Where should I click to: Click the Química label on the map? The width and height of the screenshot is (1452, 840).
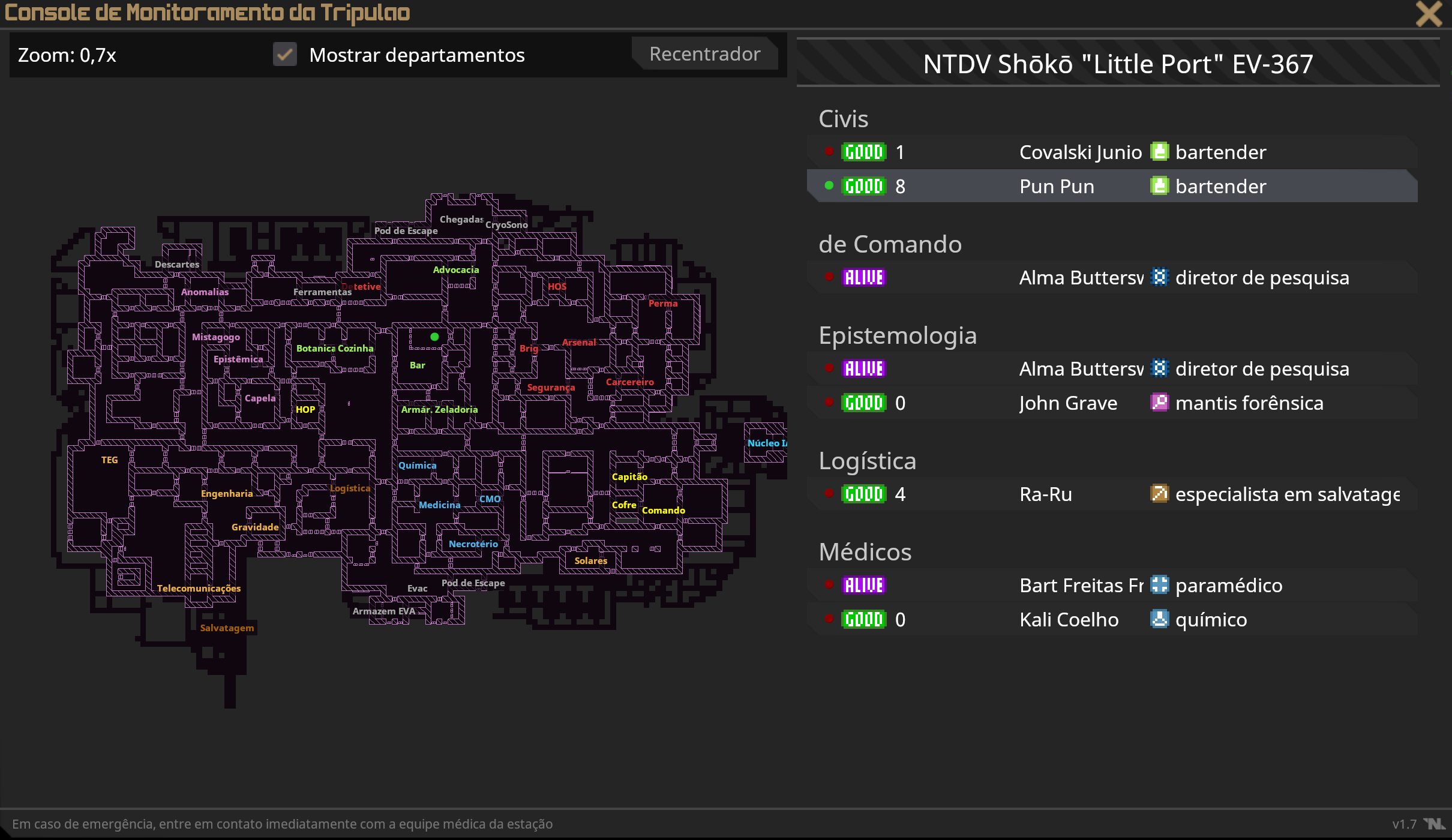[417, 466]
